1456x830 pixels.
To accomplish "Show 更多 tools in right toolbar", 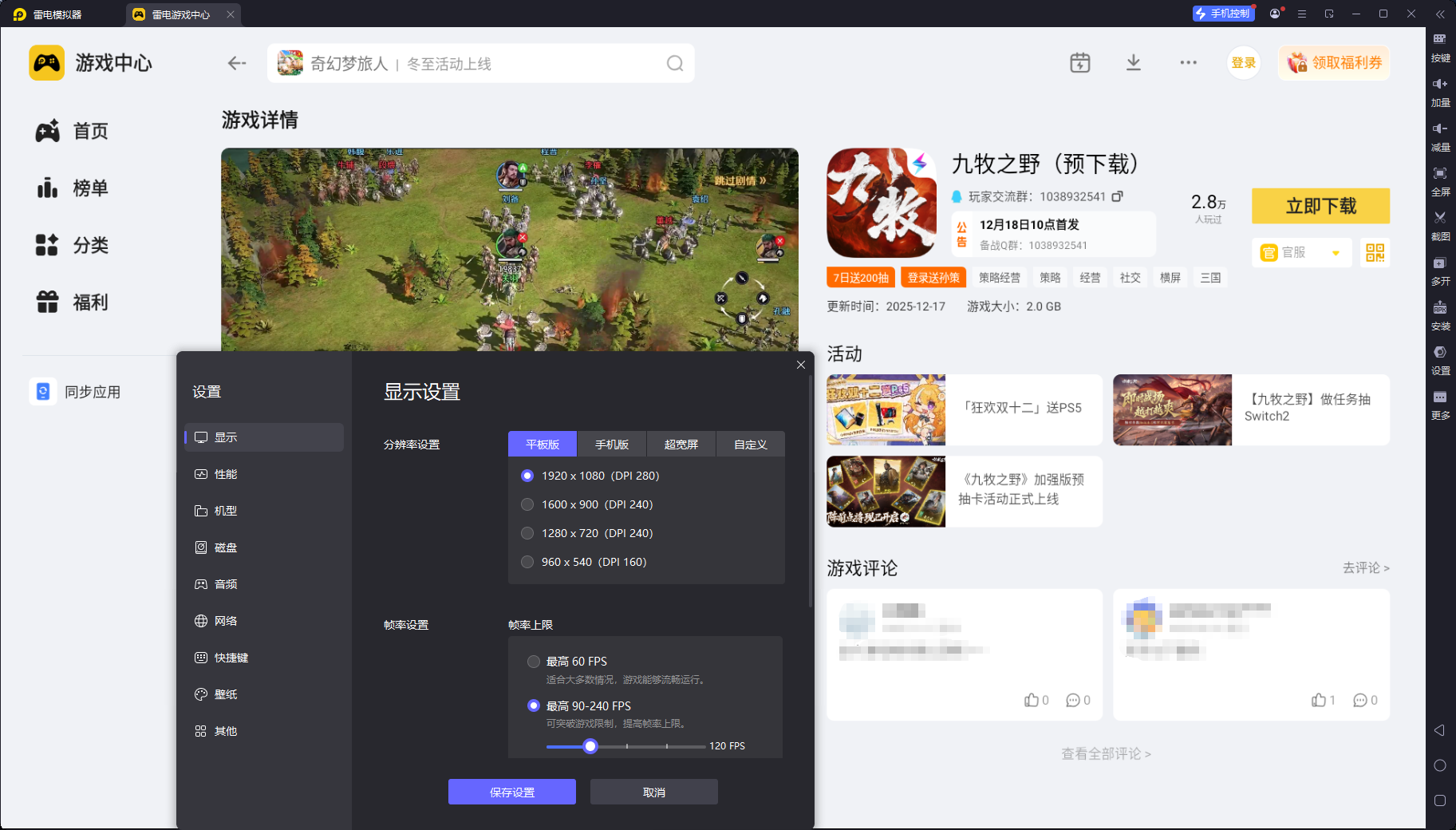I will coord(1440,404).
